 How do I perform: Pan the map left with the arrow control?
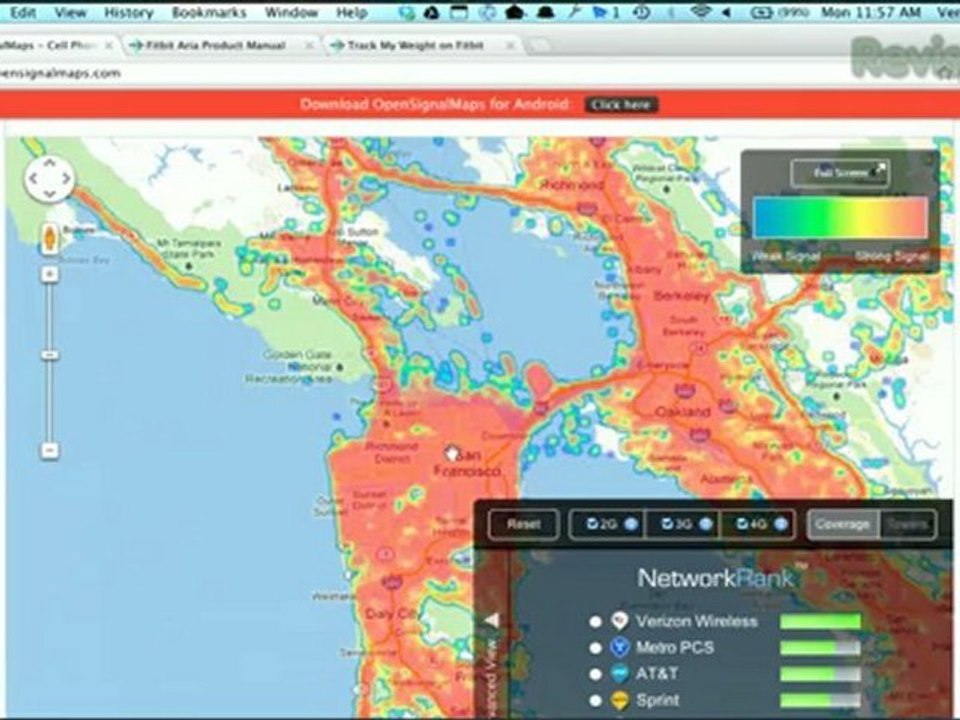33,179
